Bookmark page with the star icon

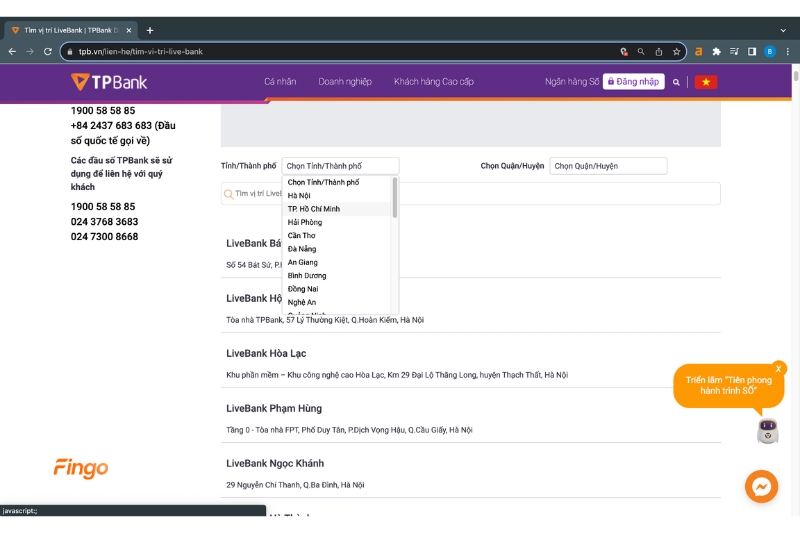676,52
